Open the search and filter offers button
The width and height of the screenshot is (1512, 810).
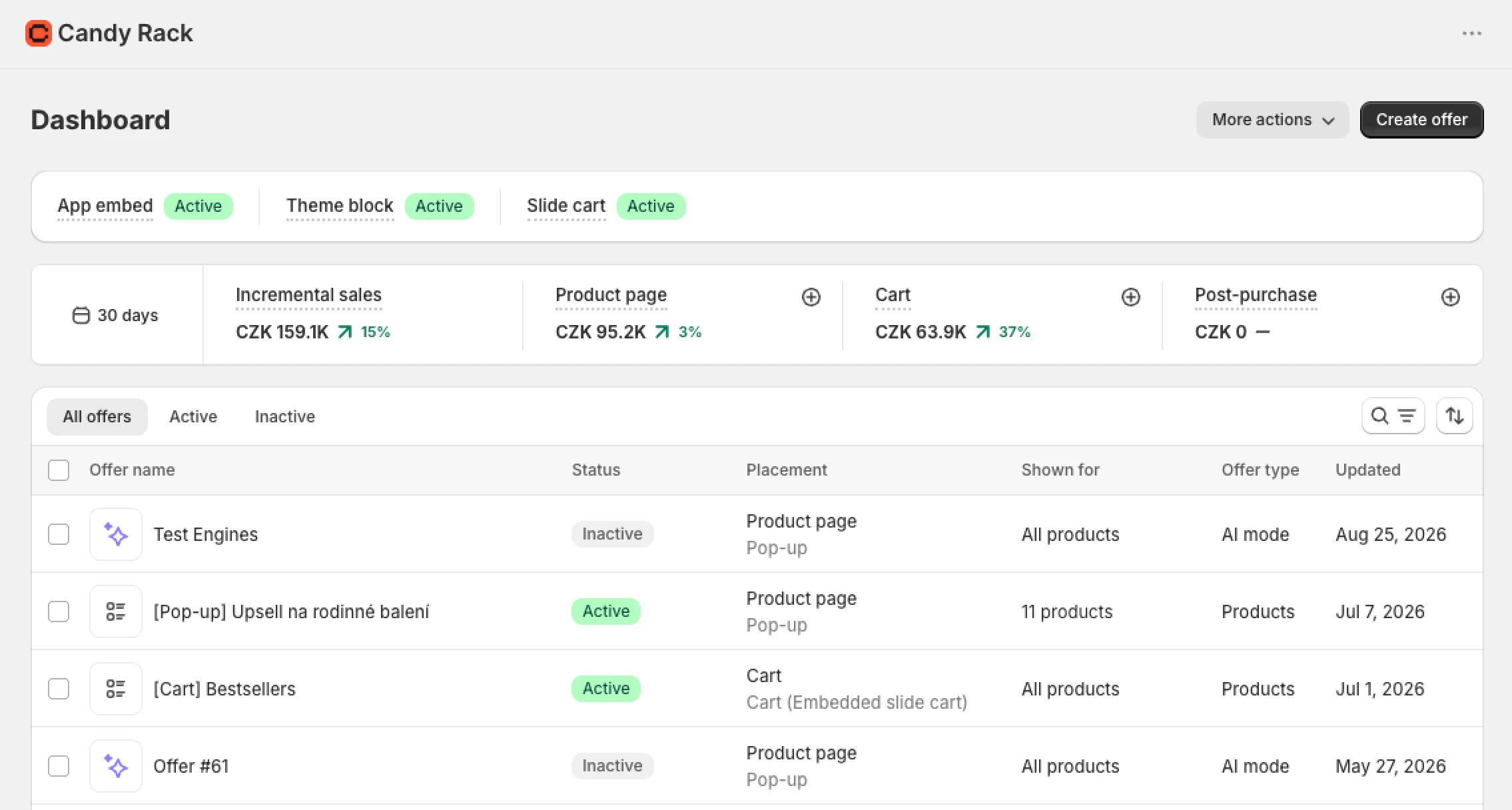[x=1393, y=416]
